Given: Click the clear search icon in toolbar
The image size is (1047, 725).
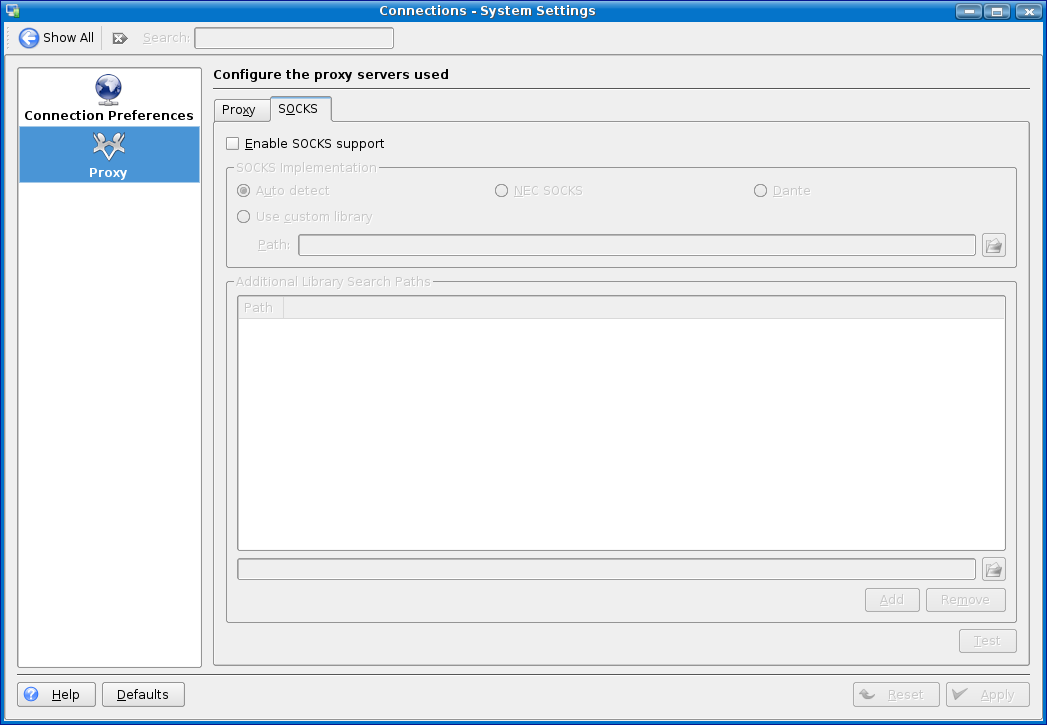Looking at the screenshot, I should 120,38.
